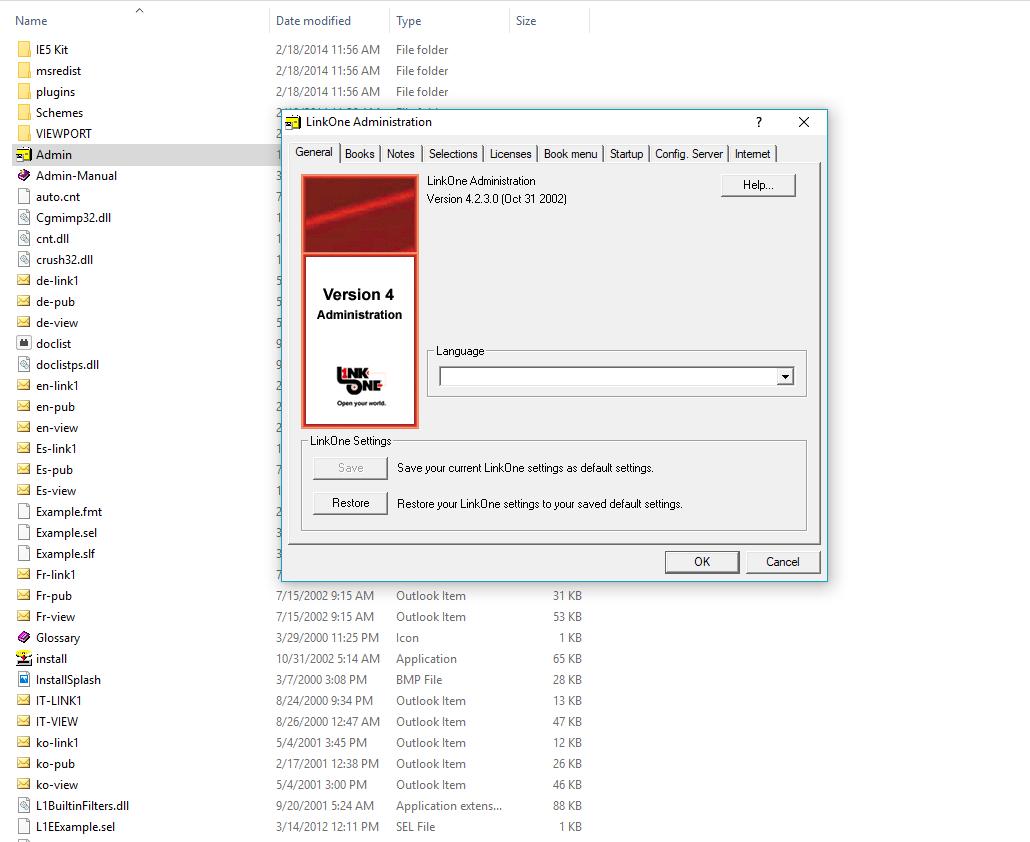Select the Fr-pub file name
The width and height of the screenshot is (1030, 842).
54,596
